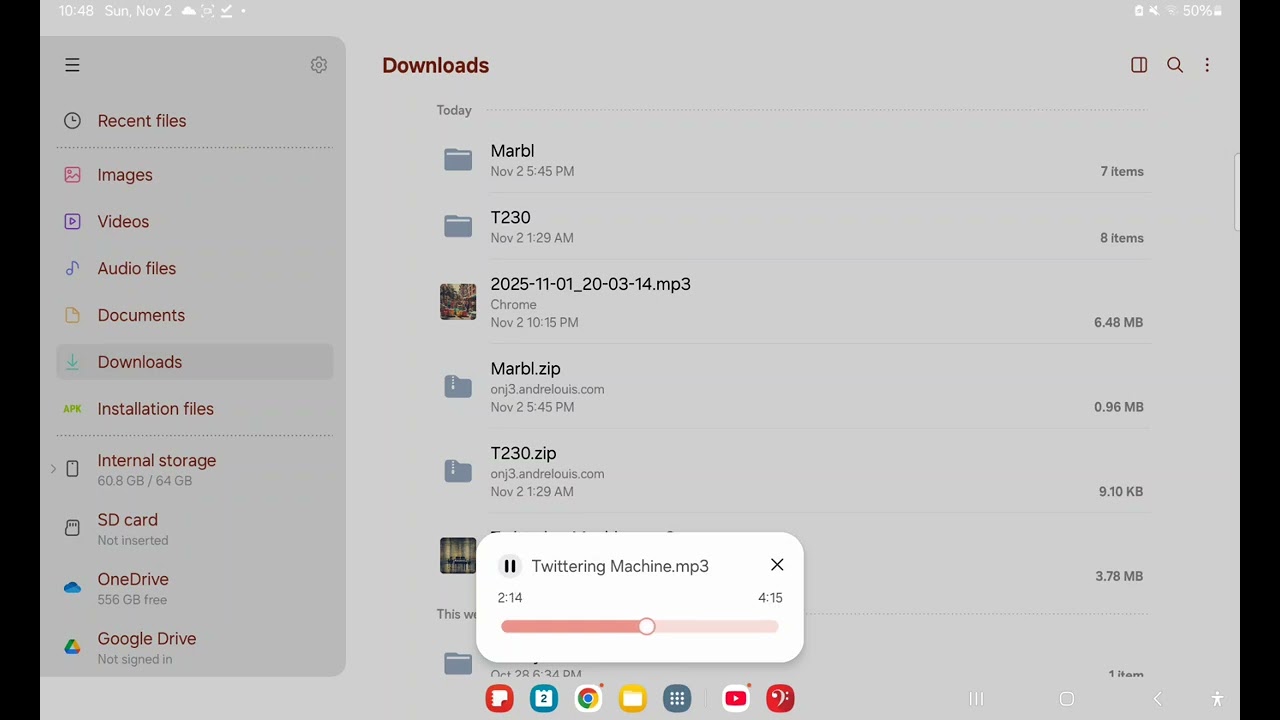Open the T230 folder icon
The height and width of the screenshot is (720, 1280).
coord(458,227)
